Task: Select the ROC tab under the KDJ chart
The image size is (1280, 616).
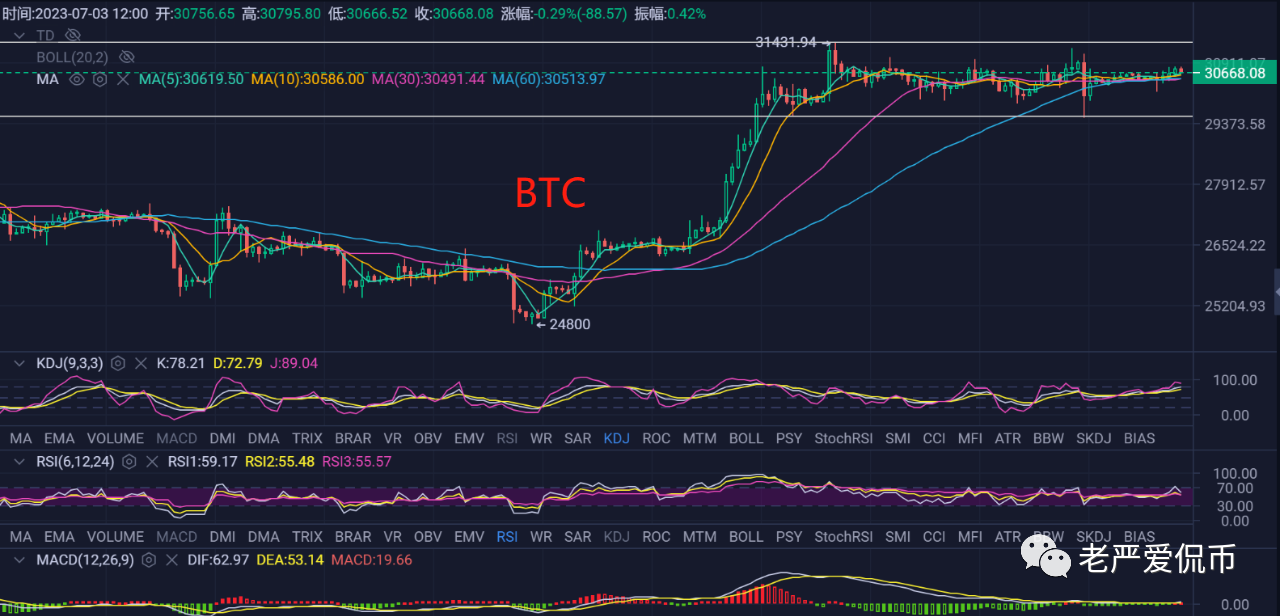Action: pos(657,438)
